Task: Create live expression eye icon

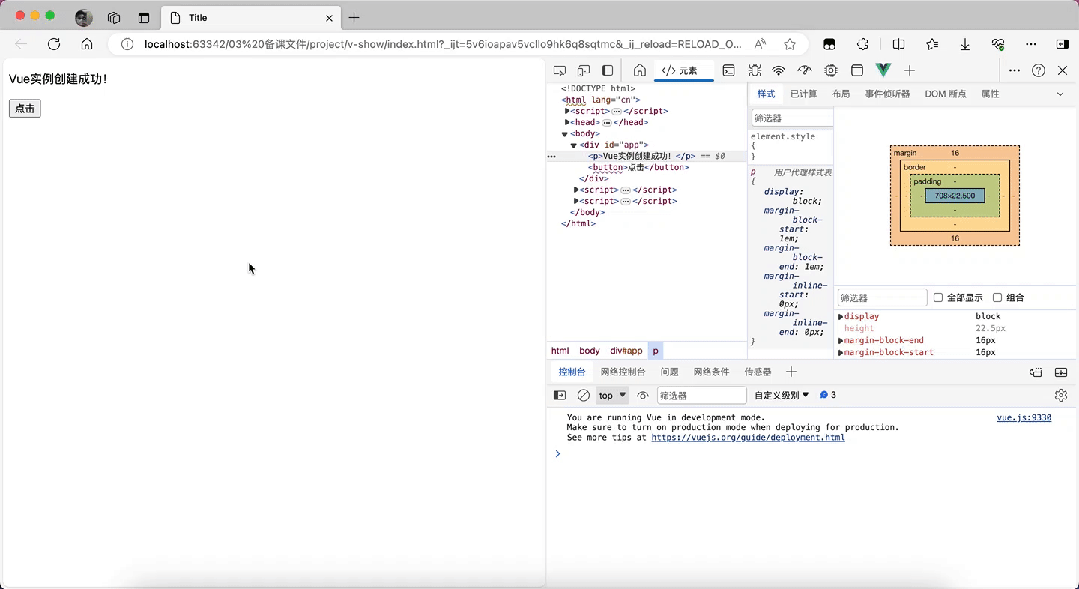Action: (643, 395)
